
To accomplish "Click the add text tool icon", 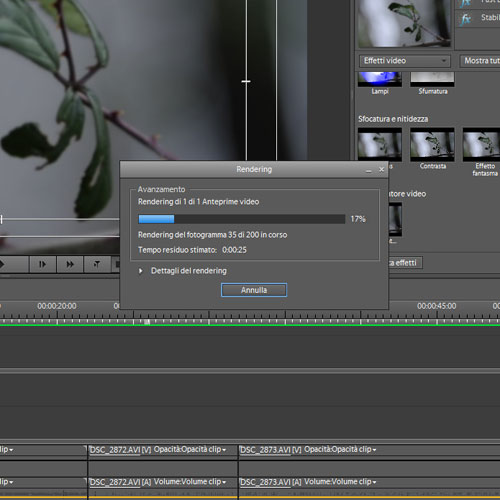I will [x=97, y=264].
